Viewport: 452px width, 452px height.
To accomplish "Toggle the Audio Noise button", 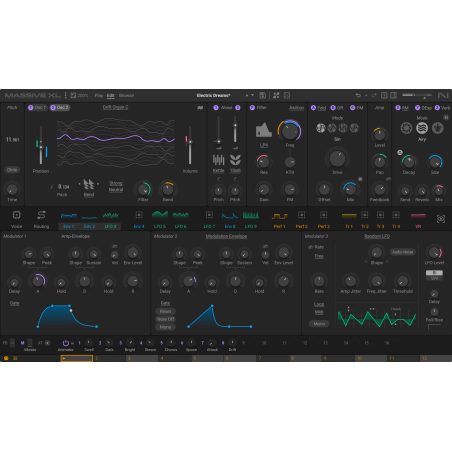I will tap(402, 252).
